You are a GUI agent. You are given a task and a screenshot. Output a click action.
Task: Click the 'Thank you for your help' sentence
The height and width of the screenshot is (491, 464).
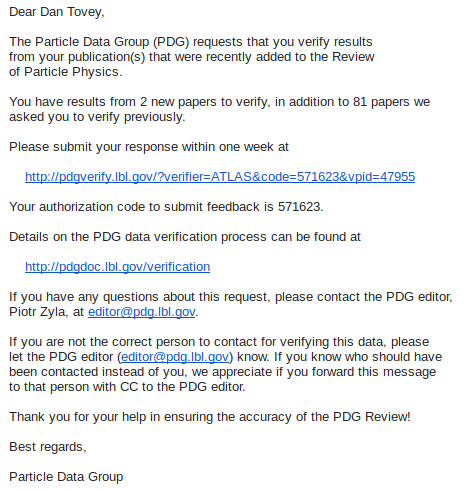[x=210, y=417]
